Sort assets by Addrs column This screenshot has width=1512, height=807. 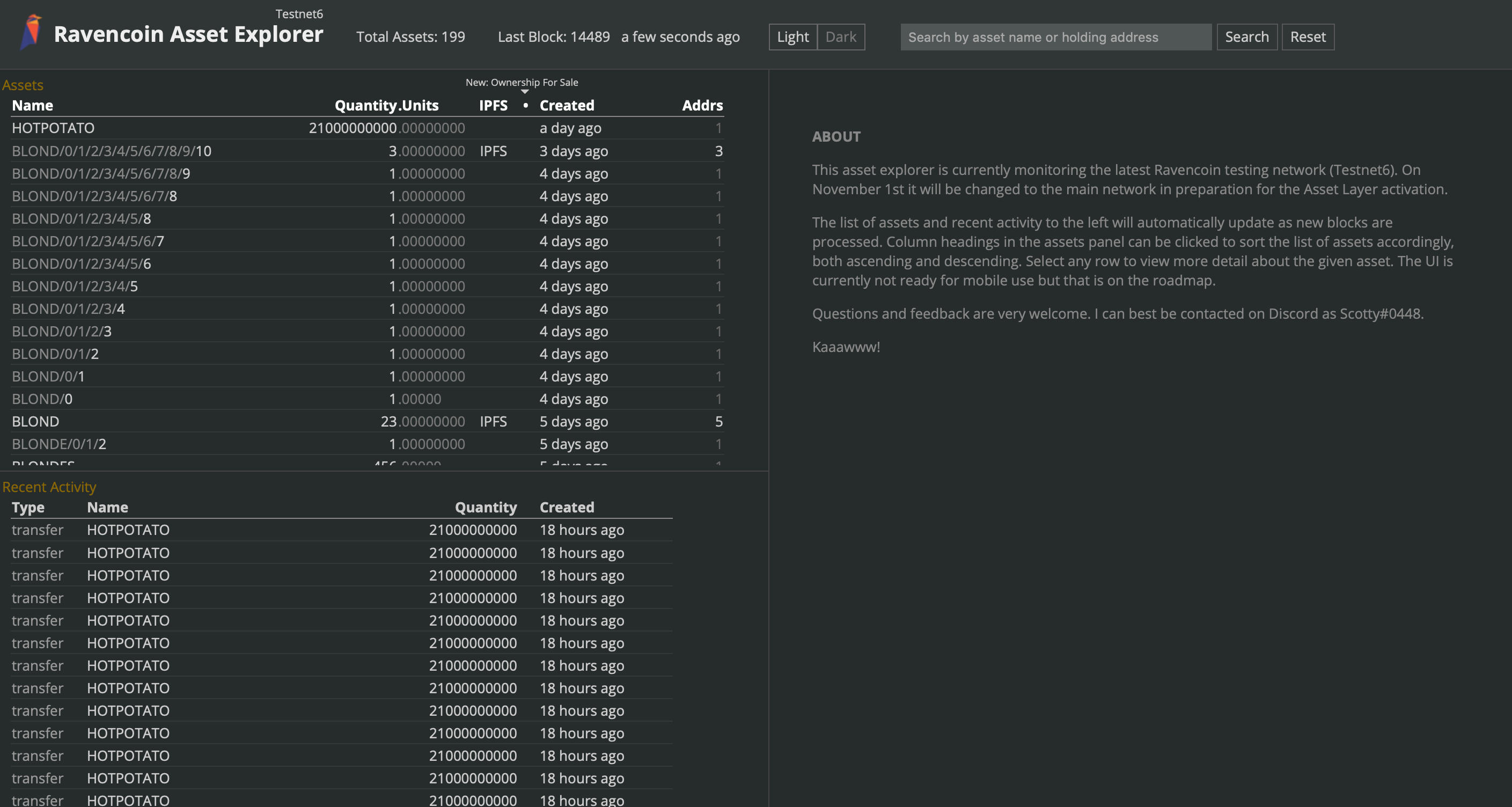tap(702, 106)
